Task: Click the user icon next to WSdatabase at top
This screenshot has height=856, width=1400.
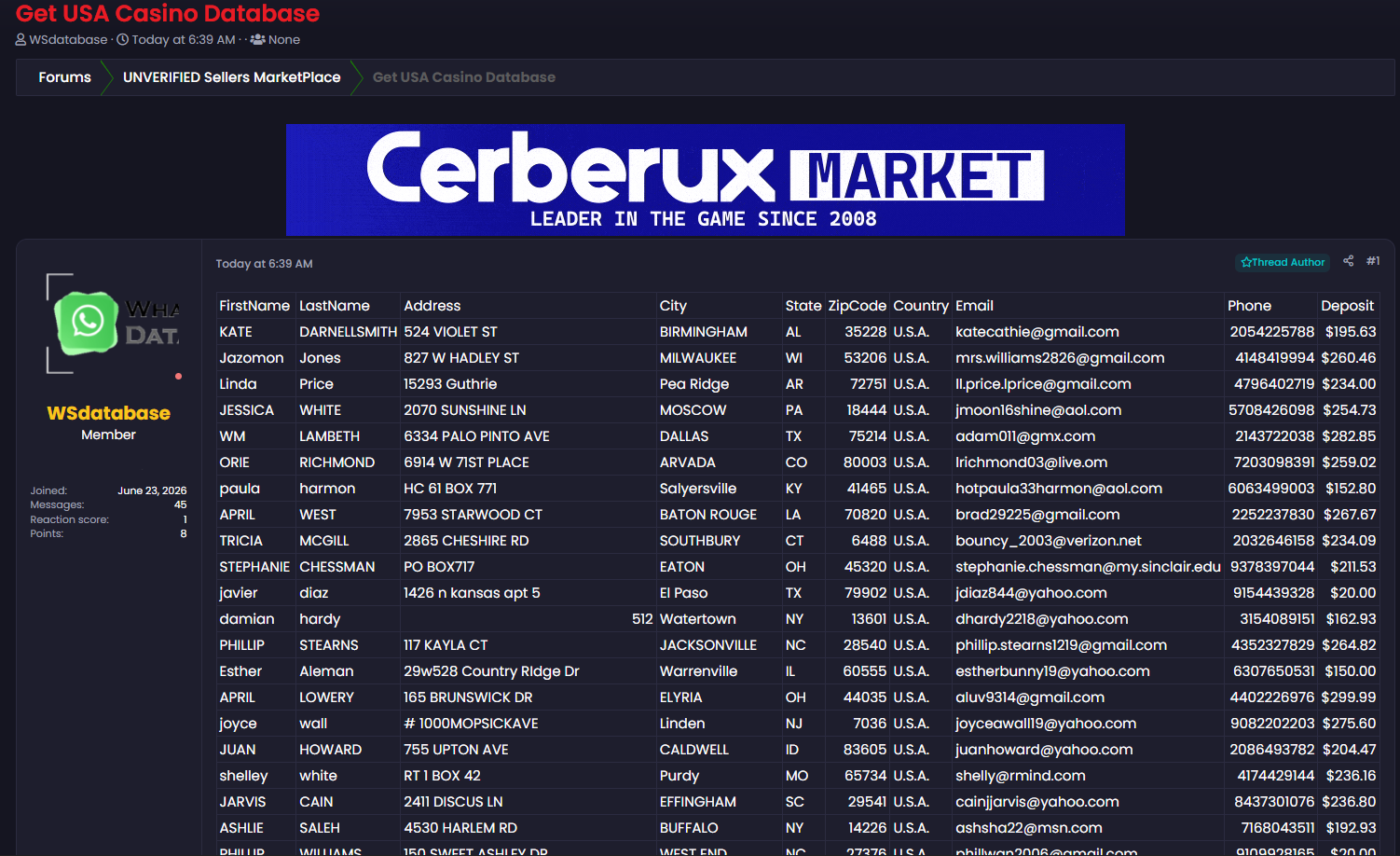Action: 21,39
